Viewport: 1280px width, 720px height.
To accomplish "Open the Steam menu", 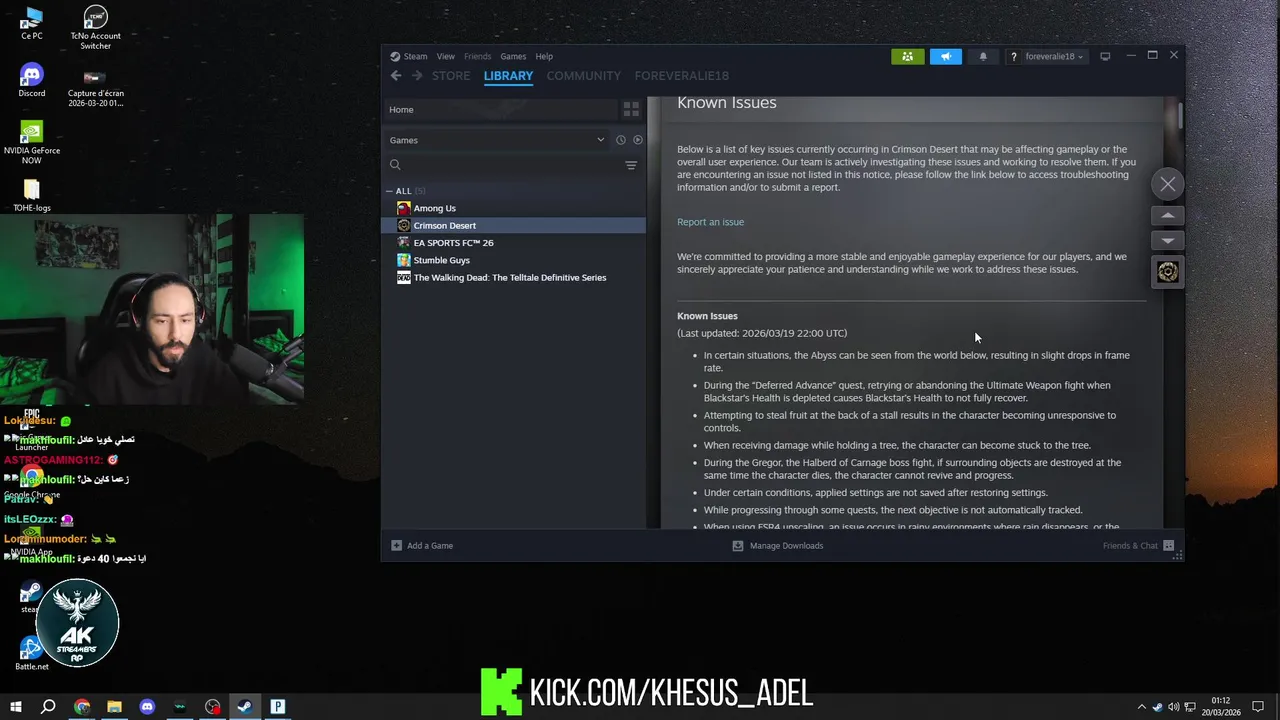I will tap(409, 56).
